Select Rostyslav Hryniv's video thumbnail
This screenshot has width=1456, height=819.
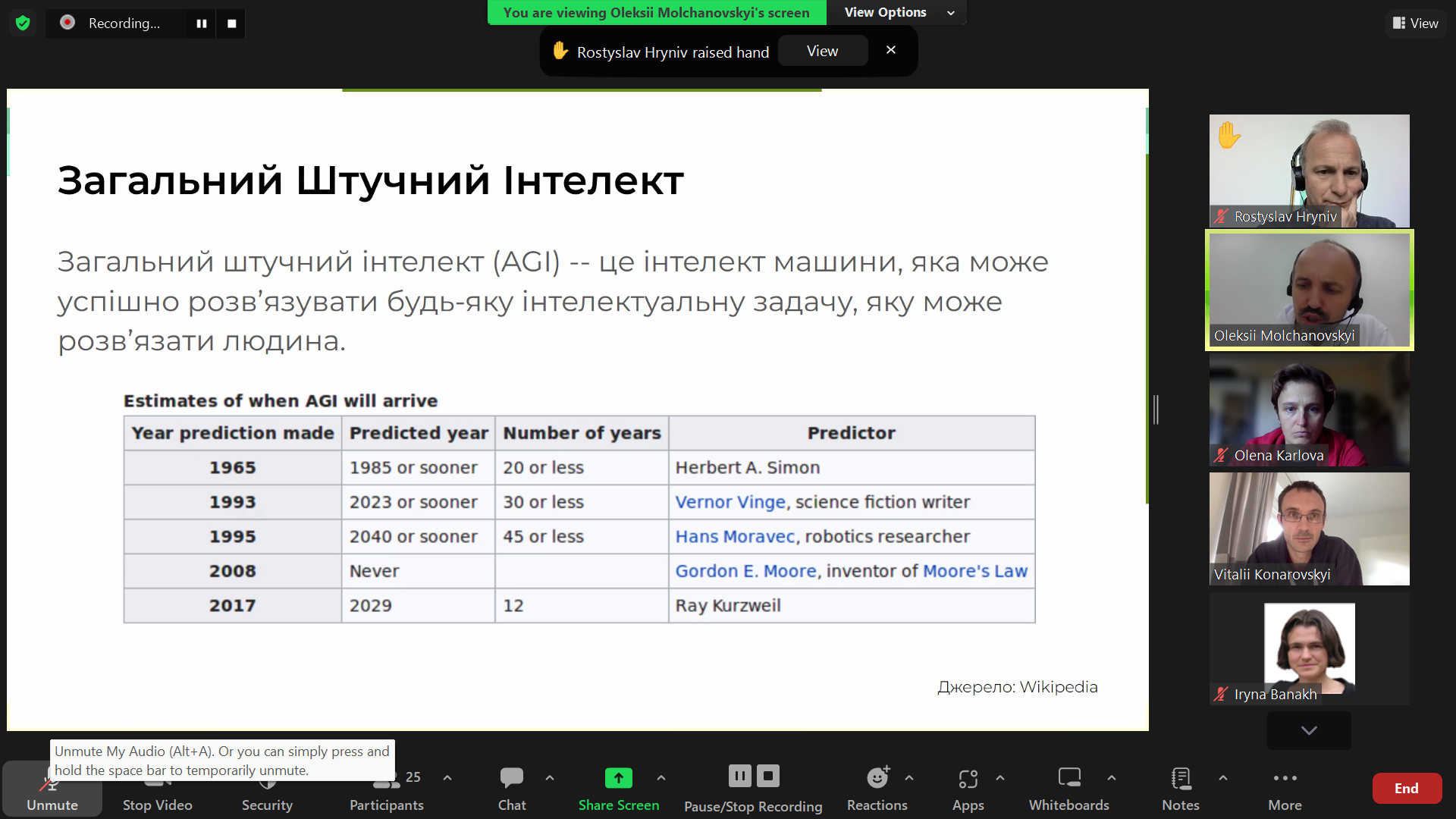pos(1309,171)
